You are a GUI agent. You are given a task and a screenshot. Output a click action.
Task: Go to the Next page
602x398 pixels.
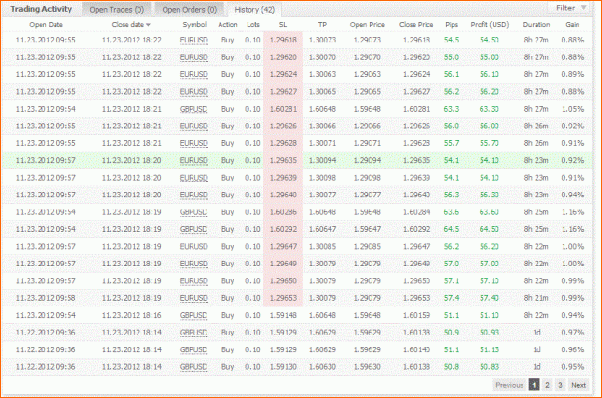pos(578,385)
